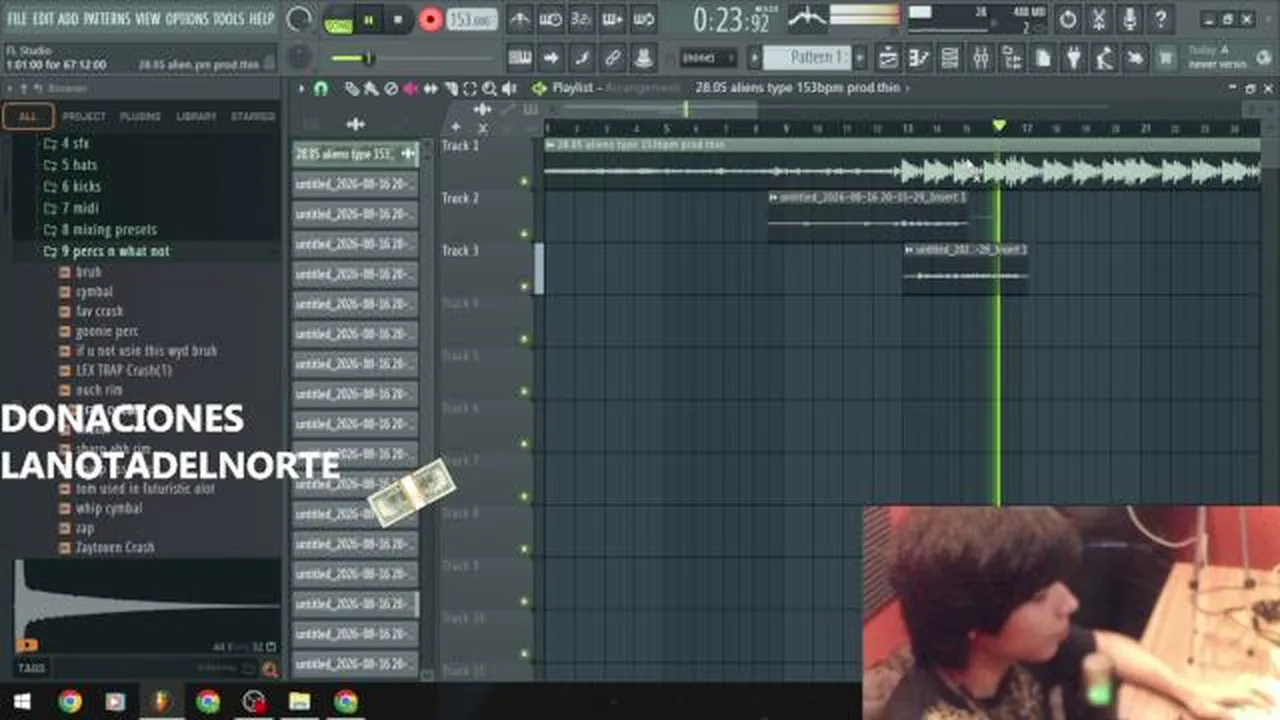Enable the link to controller icon
1280x720 pixels.
pyautogui.click(x=613, y=58)
